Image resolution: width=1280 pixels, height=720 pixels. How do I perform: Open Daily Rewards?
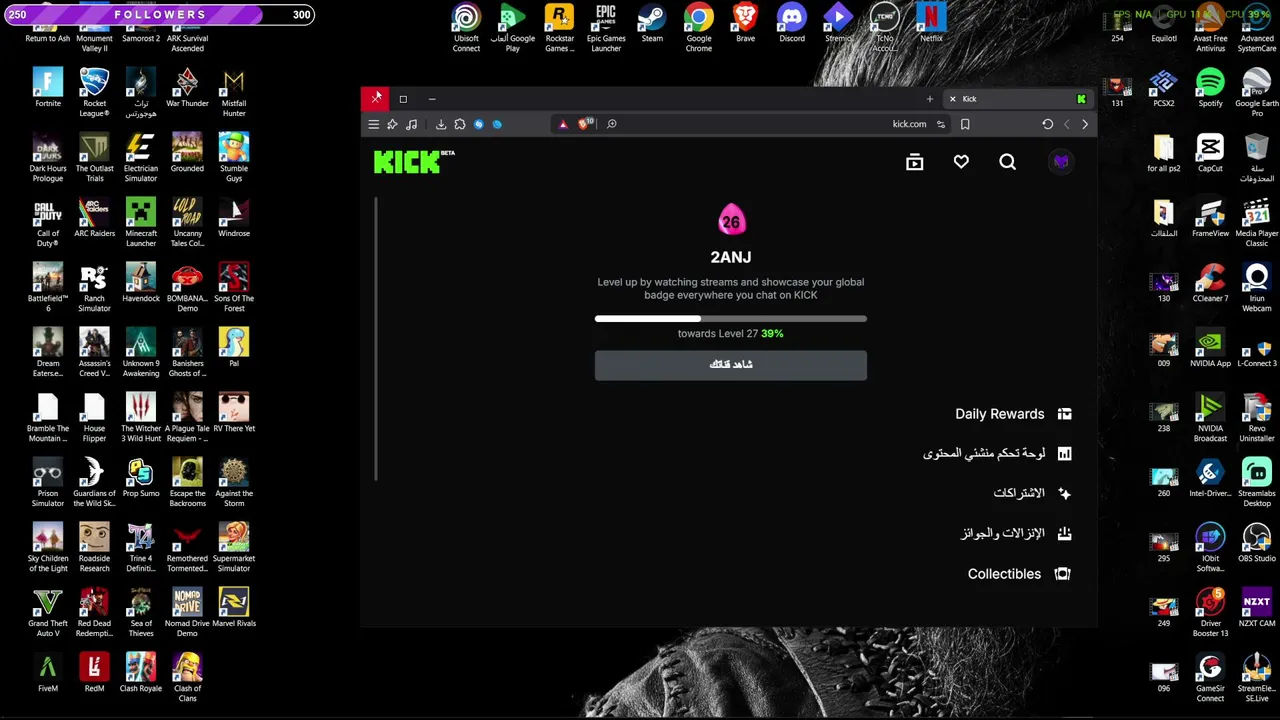tap(1012, 414)
